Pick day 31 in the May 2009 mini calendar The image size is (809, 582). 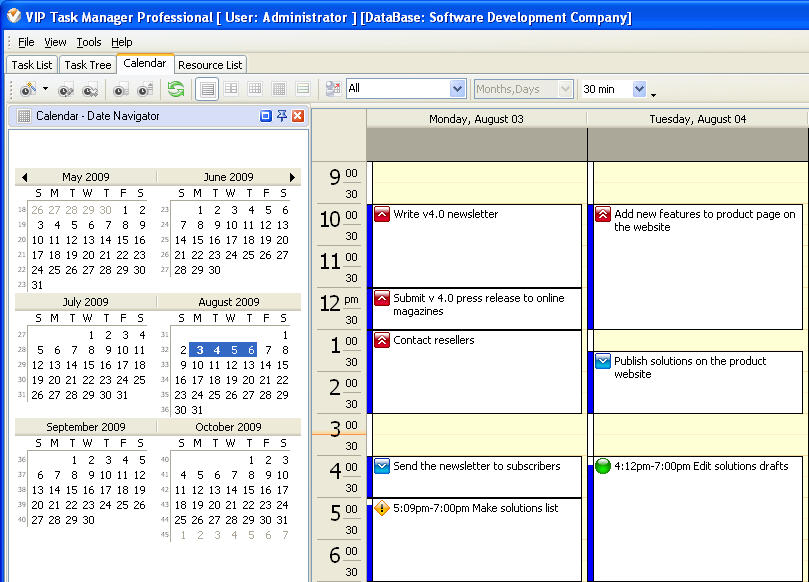37,285
